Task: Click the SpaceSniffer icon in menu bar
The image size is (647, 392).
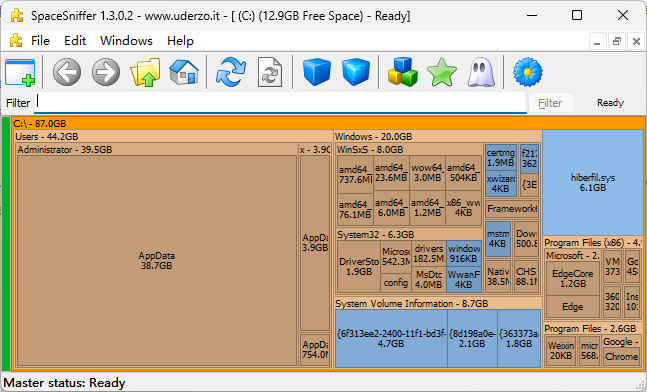Action: click(16, 41)
